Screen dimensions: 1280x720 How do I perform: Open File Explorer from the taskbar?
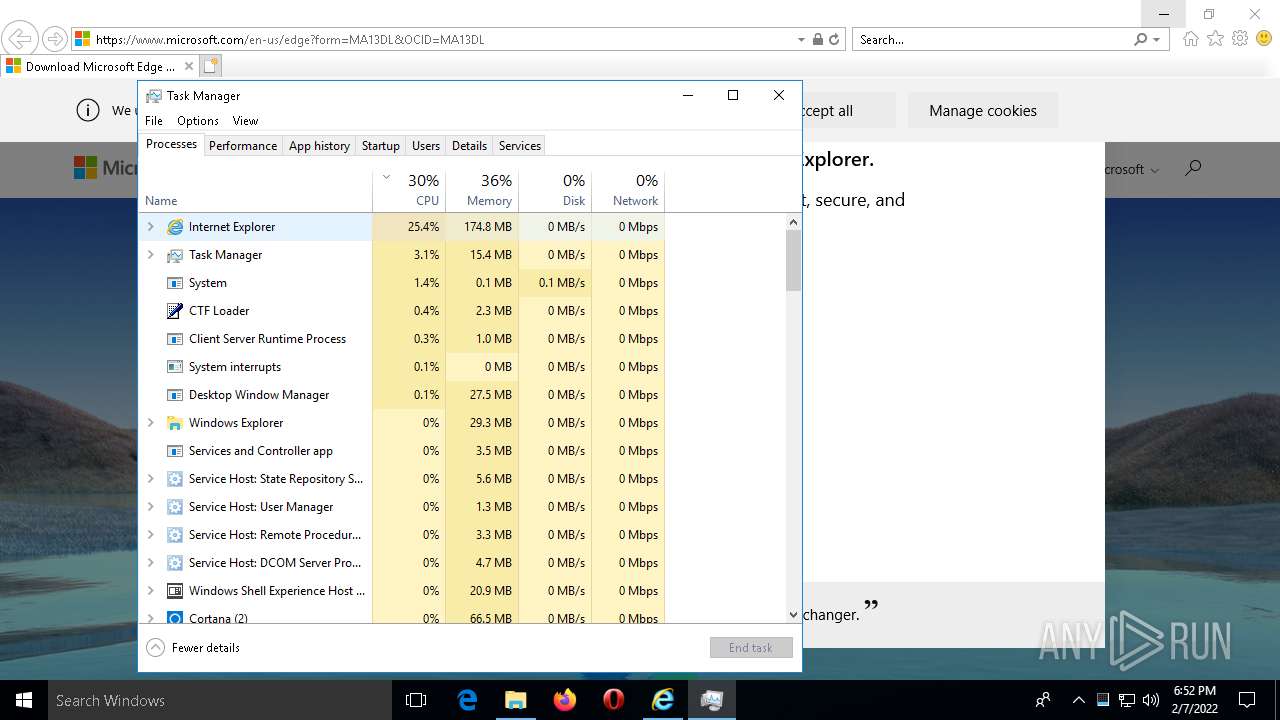[x=515, y=700]
